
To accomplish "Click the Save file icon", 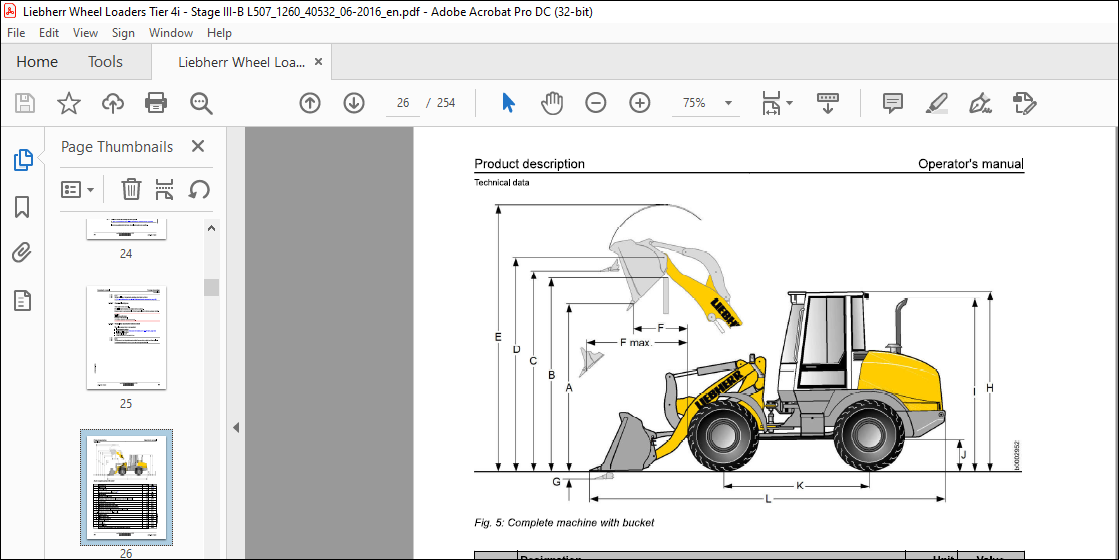I will [25, 103].
